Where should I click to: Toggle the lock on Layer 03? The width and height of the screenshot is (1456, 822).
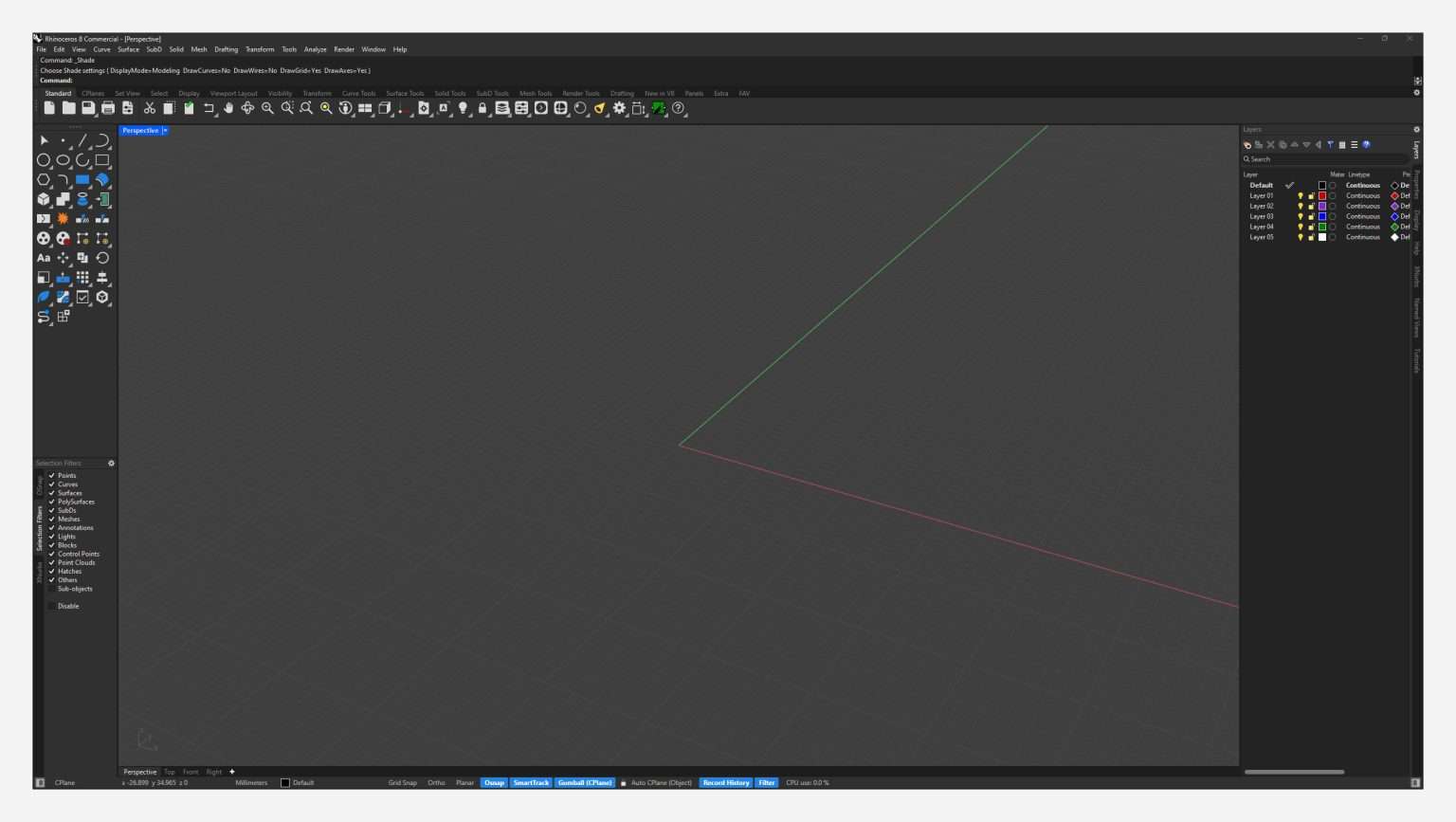pos(1311,217)
